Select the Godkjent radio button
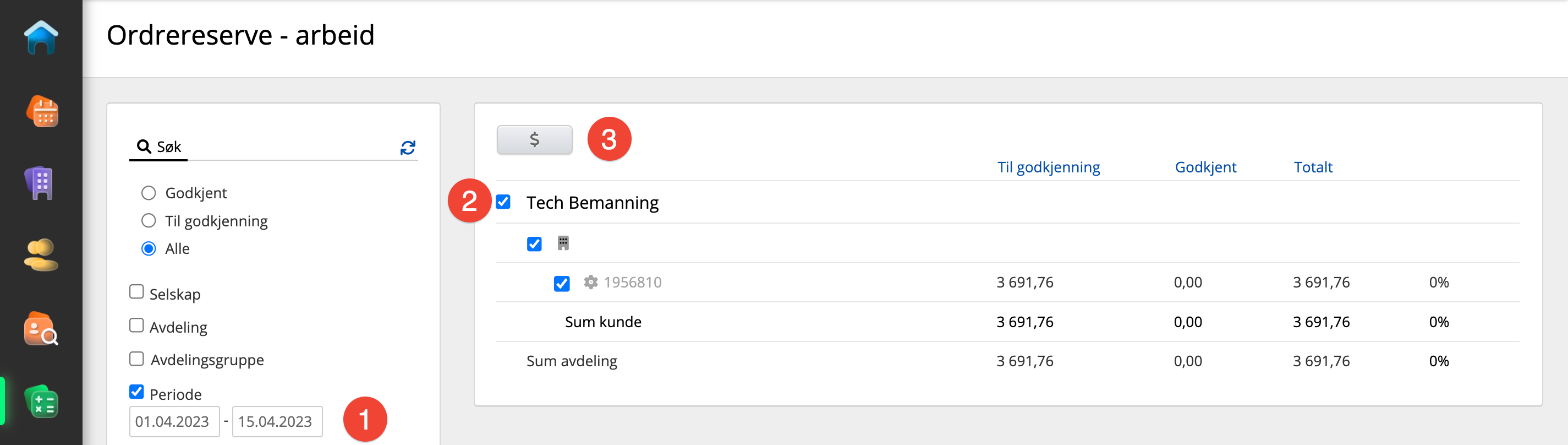The image size is (1568, 445). point(149,193)
